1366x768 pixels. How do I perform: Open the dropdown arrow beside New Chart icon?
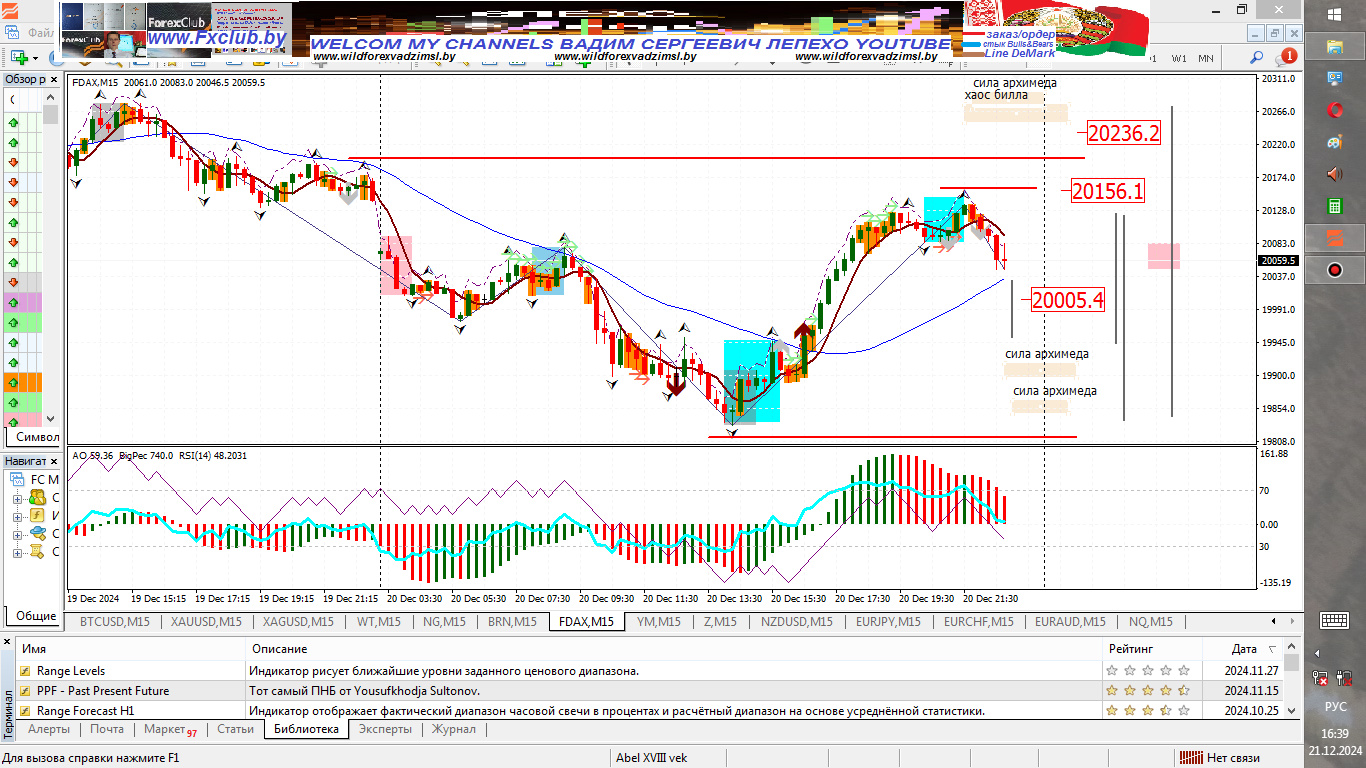point(34,58)
